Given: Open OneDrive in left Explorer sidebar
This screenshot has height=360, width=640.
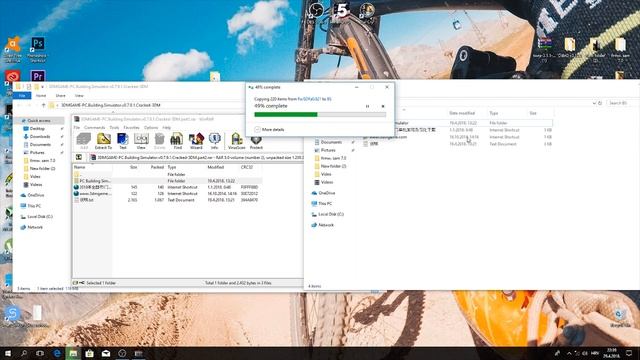Looking at the screenshot, I should click(36, 195).
